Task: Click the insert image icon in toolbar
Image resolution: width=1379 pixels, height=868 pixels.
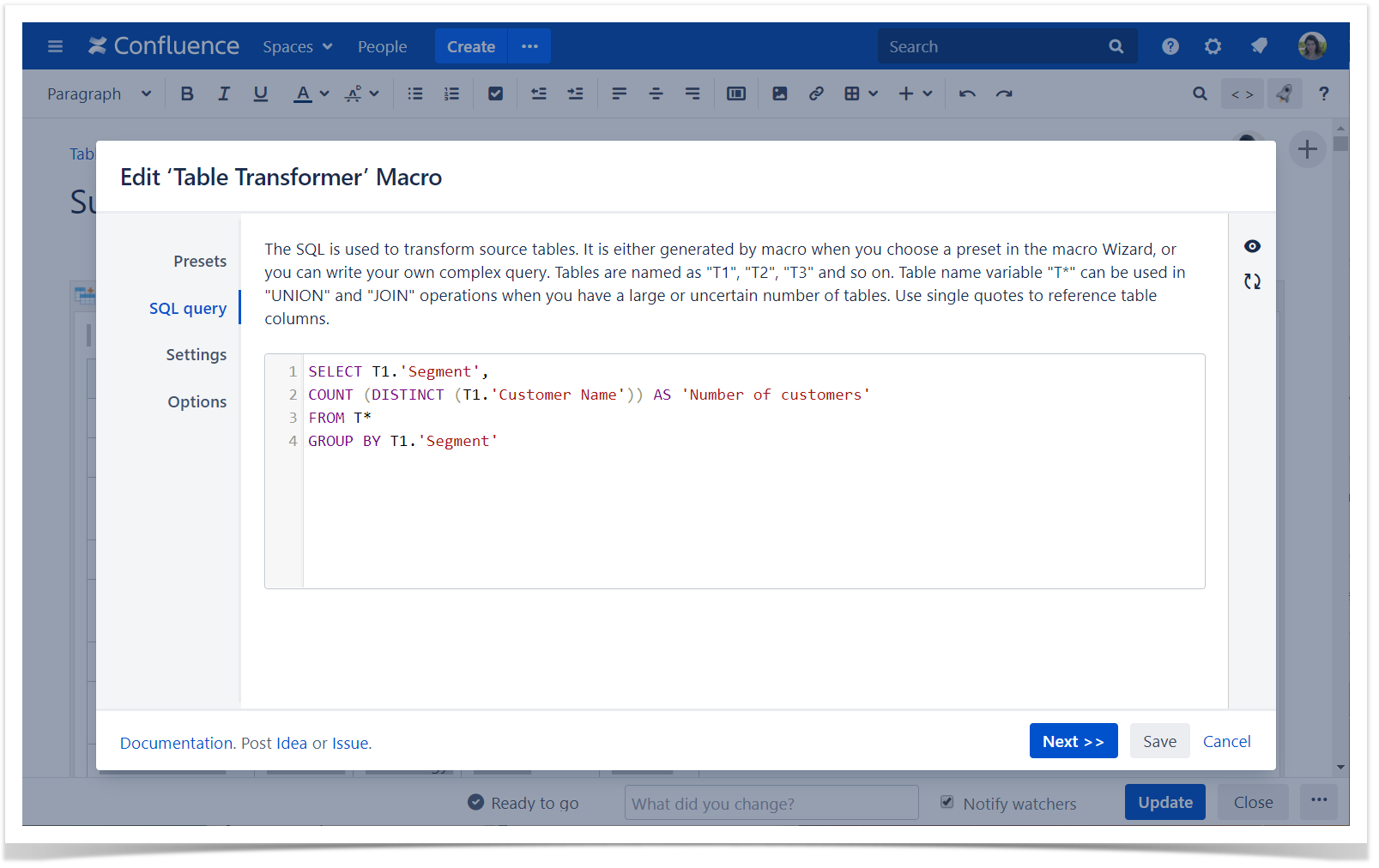Action: pos(779,93)
